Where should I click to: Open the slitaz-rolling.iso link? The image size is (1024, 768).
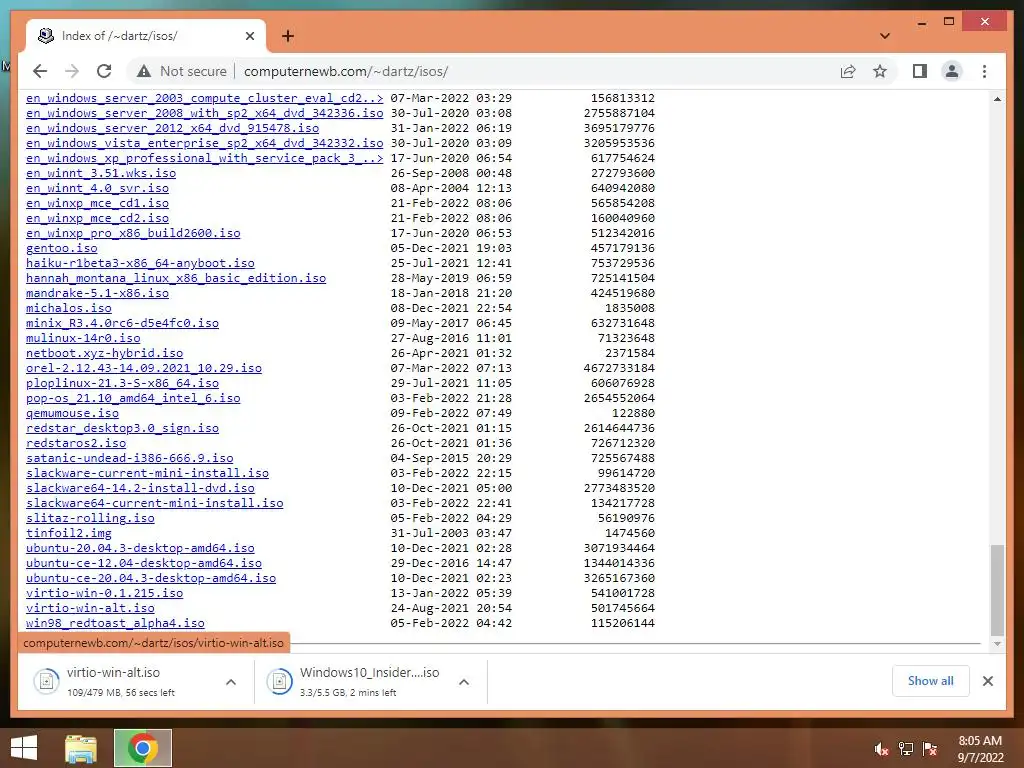[x=90, y=519]
